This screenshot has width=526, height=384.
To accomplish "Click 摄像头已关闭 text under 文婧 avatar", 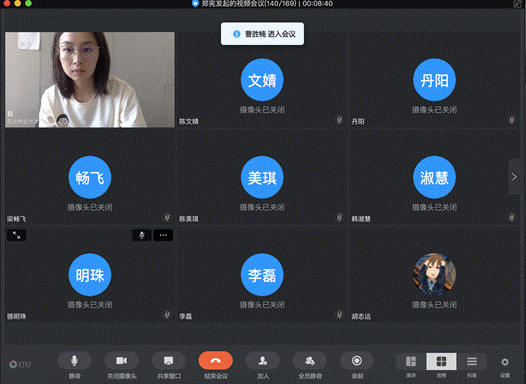I will click(262, 110).
